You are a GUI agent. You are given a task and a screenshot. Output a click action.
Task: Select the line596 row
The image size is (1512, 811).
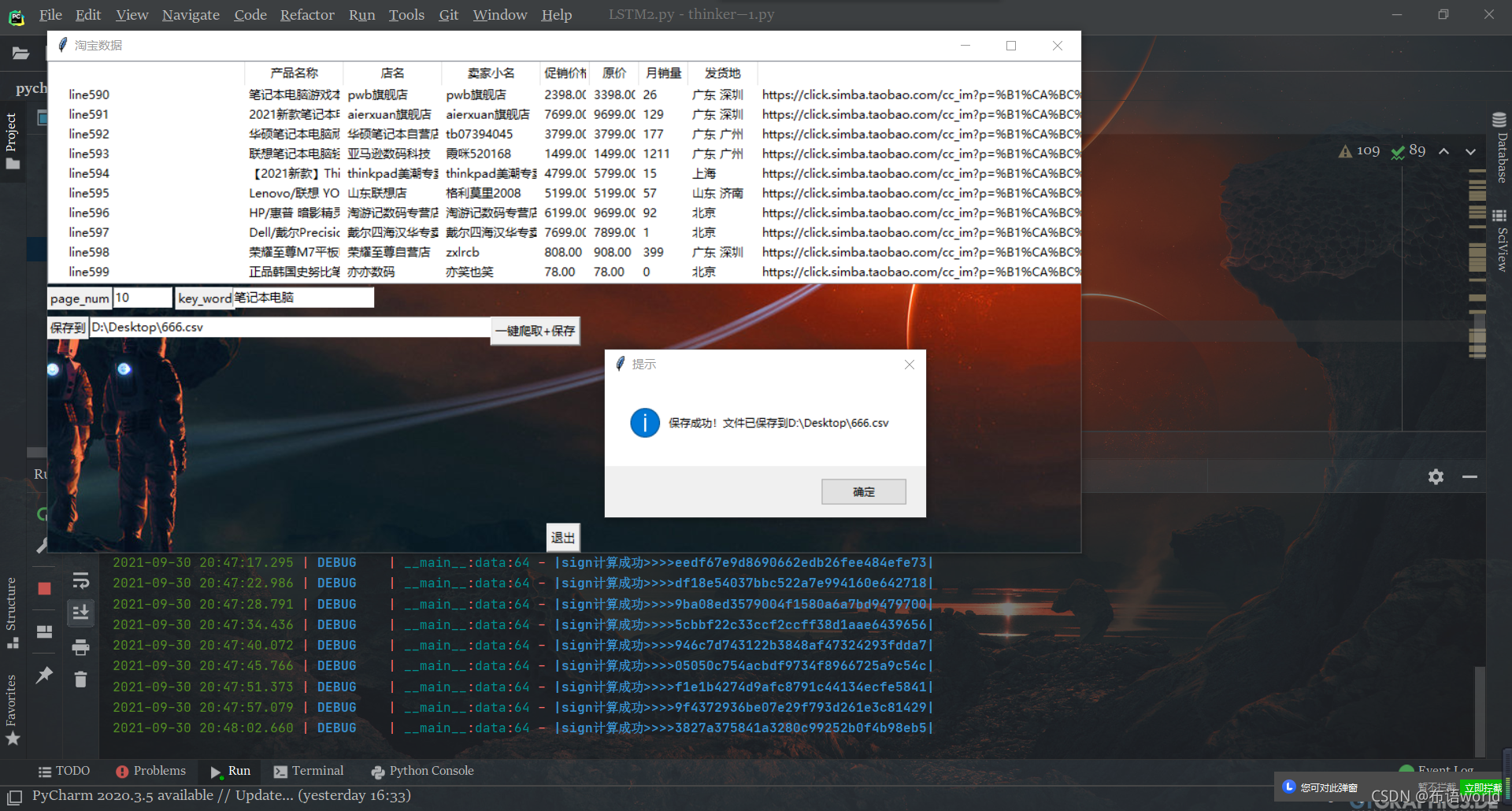point(564,213)
